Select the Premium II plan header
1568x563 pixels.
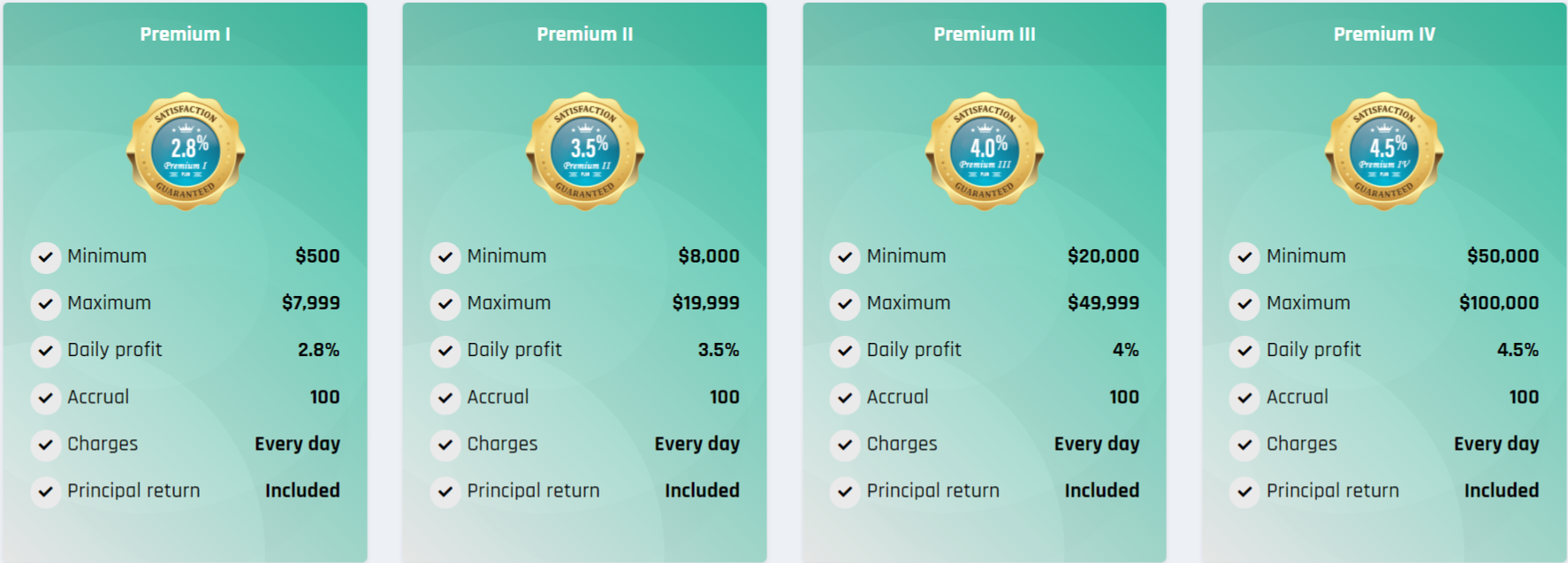[x=584, y=34]
